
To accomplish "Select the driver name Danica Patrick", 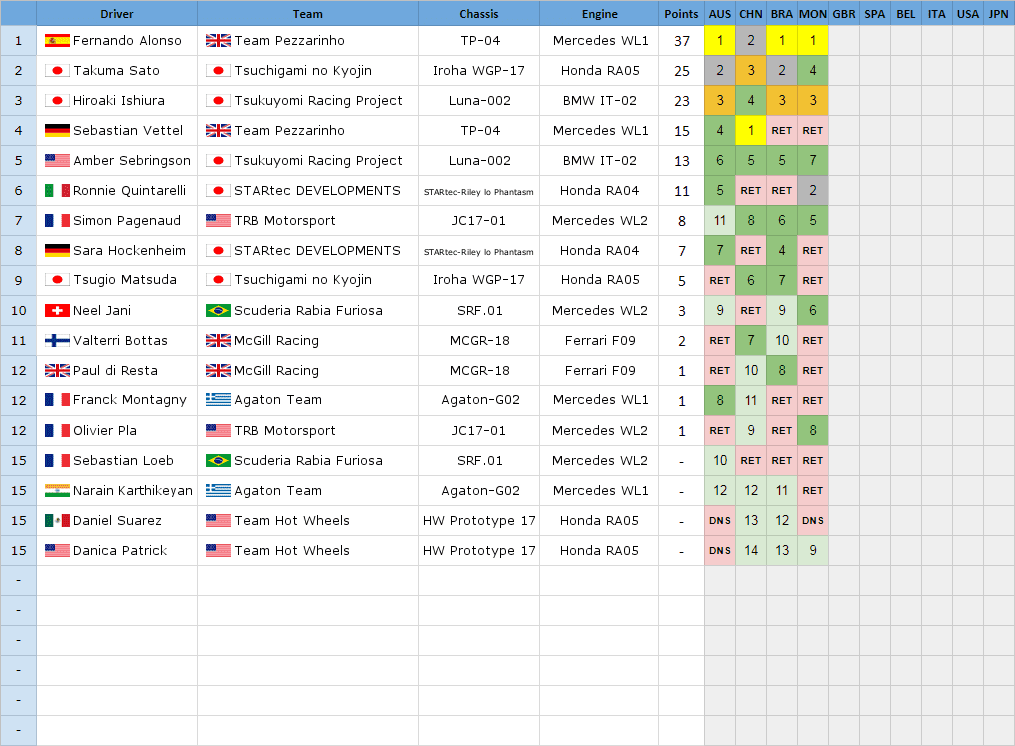I will click(x=120, y=550).
